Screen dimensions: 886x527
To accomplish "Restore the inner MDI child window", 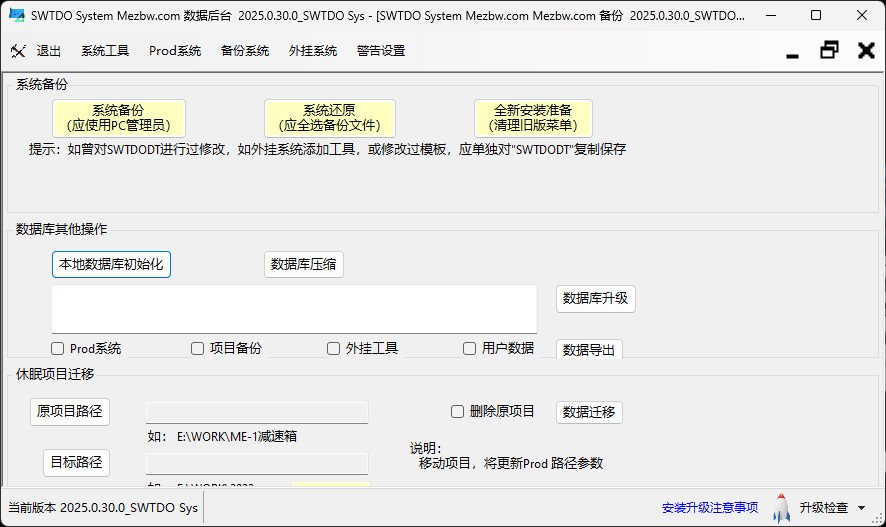I will (829, 51).
